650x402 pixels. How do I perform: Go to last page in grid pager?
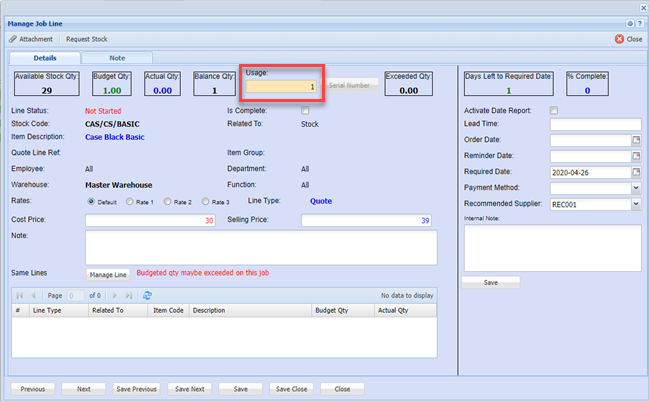coord(128,295)
